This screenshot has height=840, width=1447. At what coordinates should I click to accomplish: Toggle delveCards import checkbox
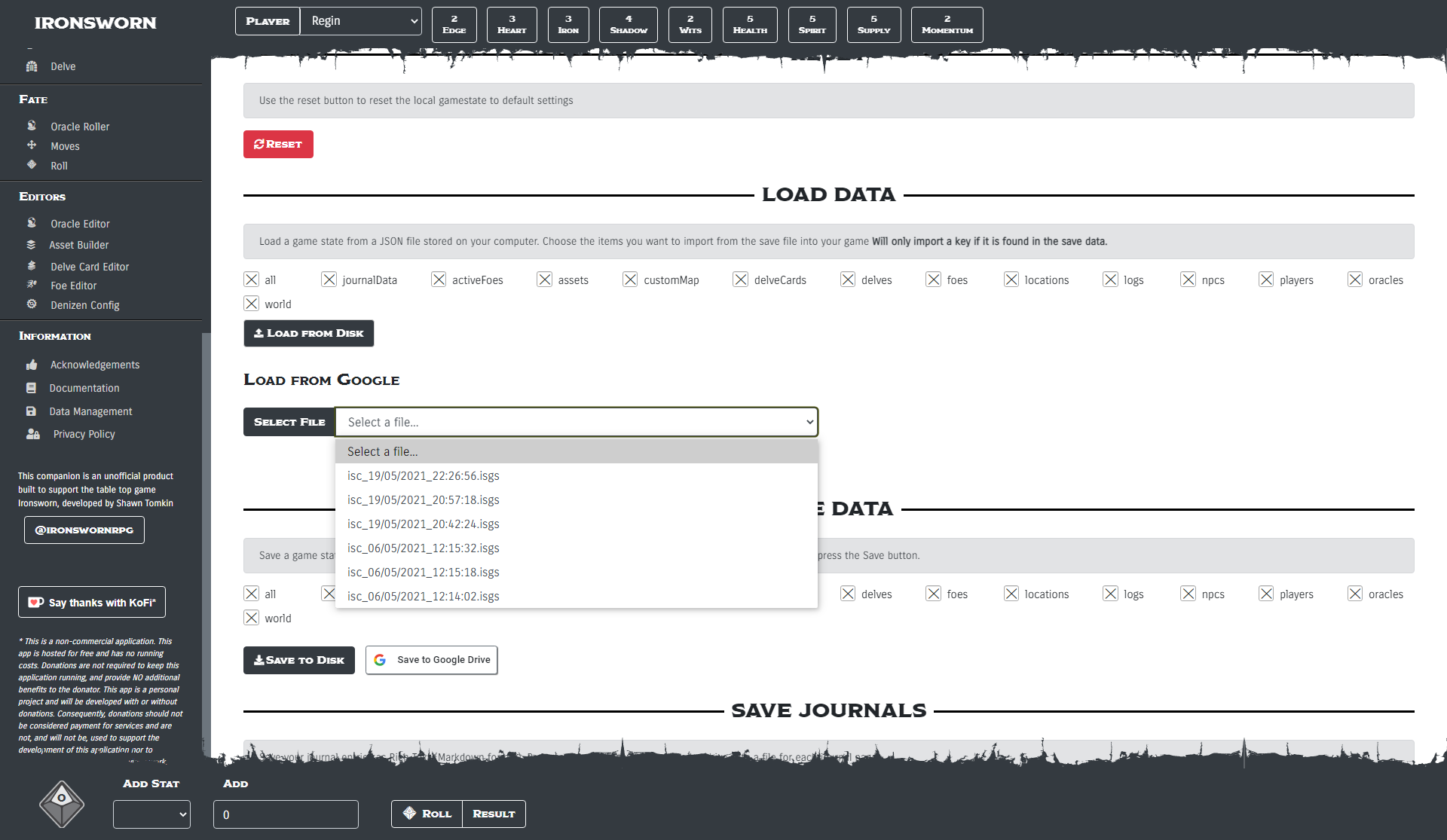point(741,279)
